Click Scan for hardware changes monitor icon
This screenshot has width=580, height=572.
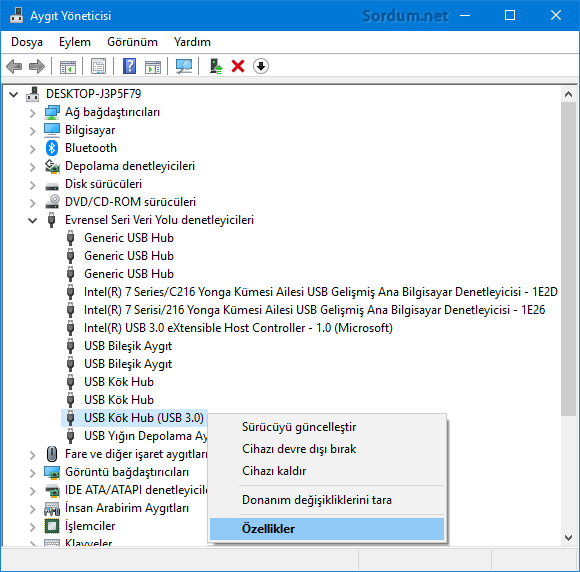[183, 67]
